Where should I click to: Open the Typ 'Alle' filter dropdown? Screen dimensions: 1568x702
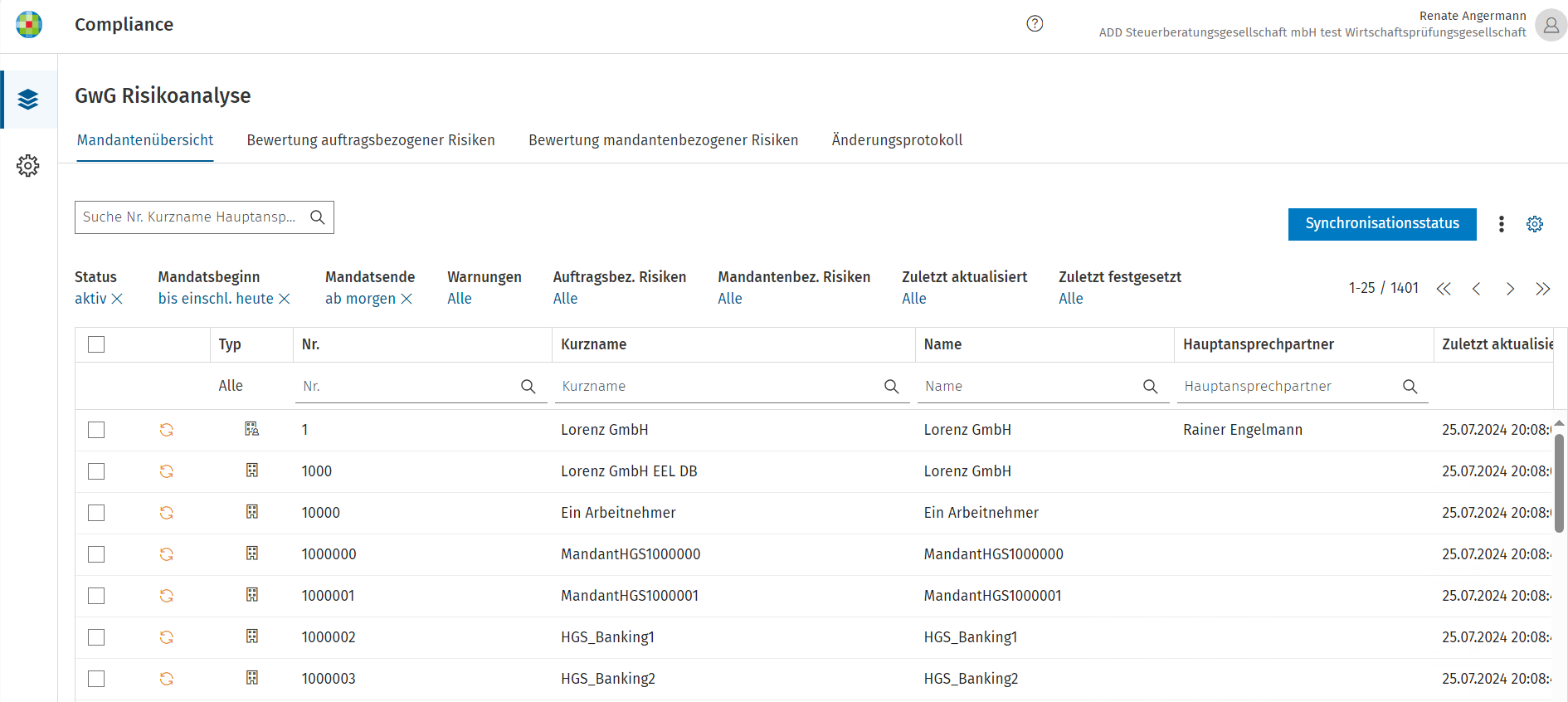231,386
